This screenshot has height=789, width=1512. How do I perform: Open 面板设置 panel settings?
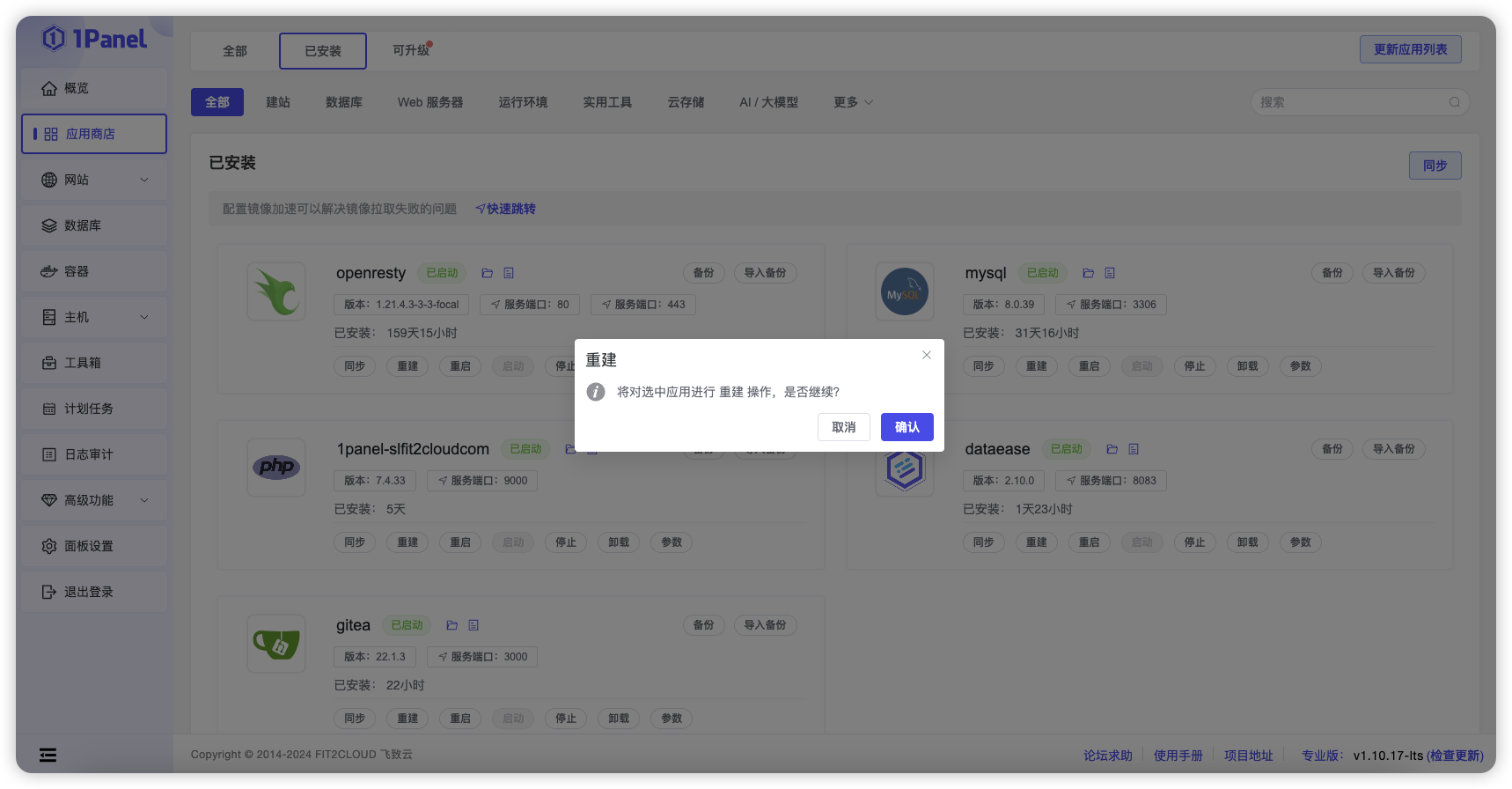tap(94, 546)
